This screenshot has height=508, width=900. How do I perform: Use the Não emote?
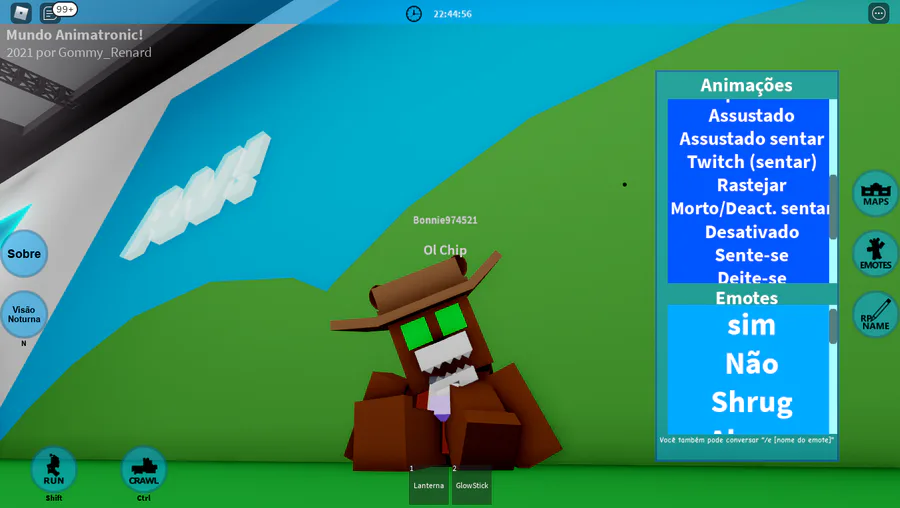pyautogui.click(x=751, y=363)
